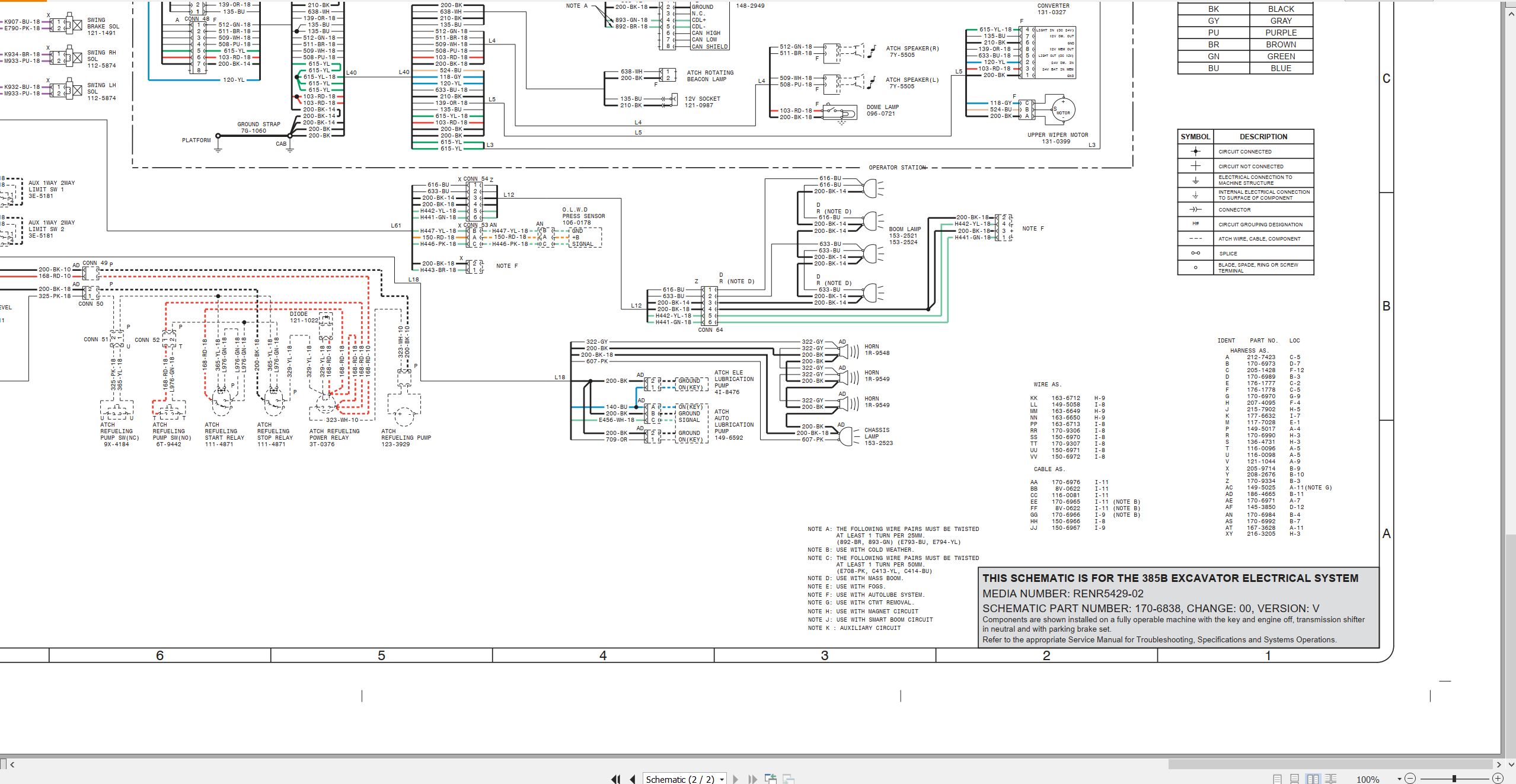Click horizontal scrollbar right arrow
Screen dimensions: 1516x784
[1499, 764]
